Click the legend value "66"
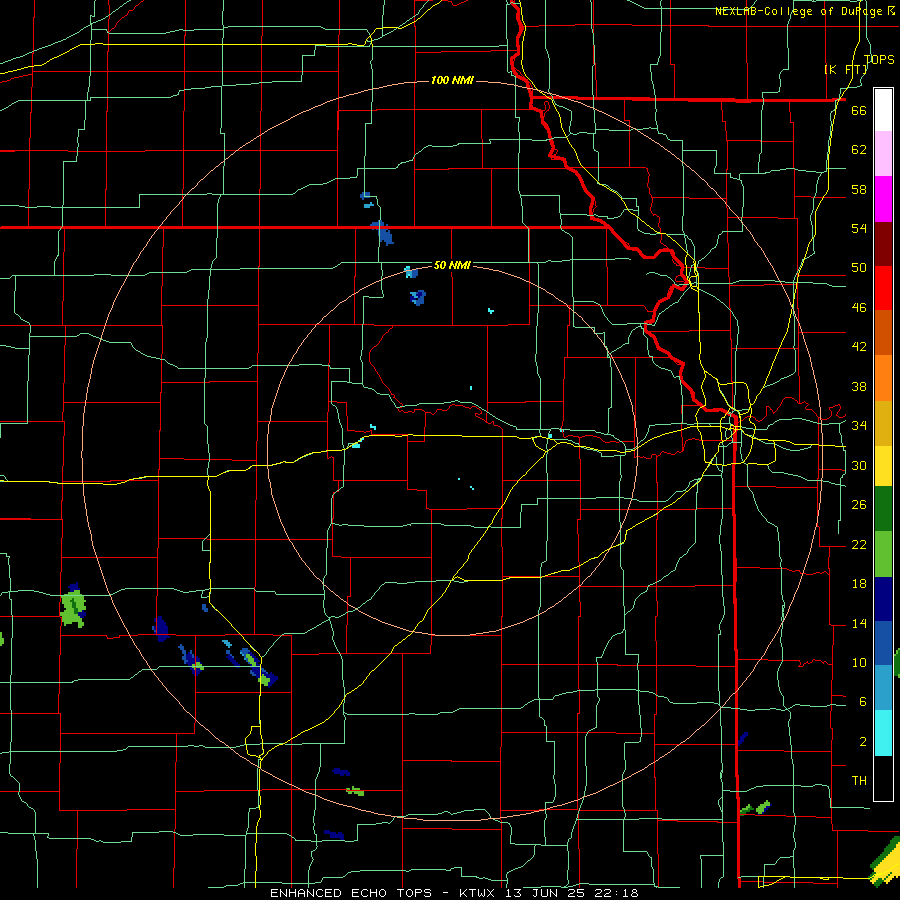This screenshot has height=900, width=900. (x=859, y=111)
